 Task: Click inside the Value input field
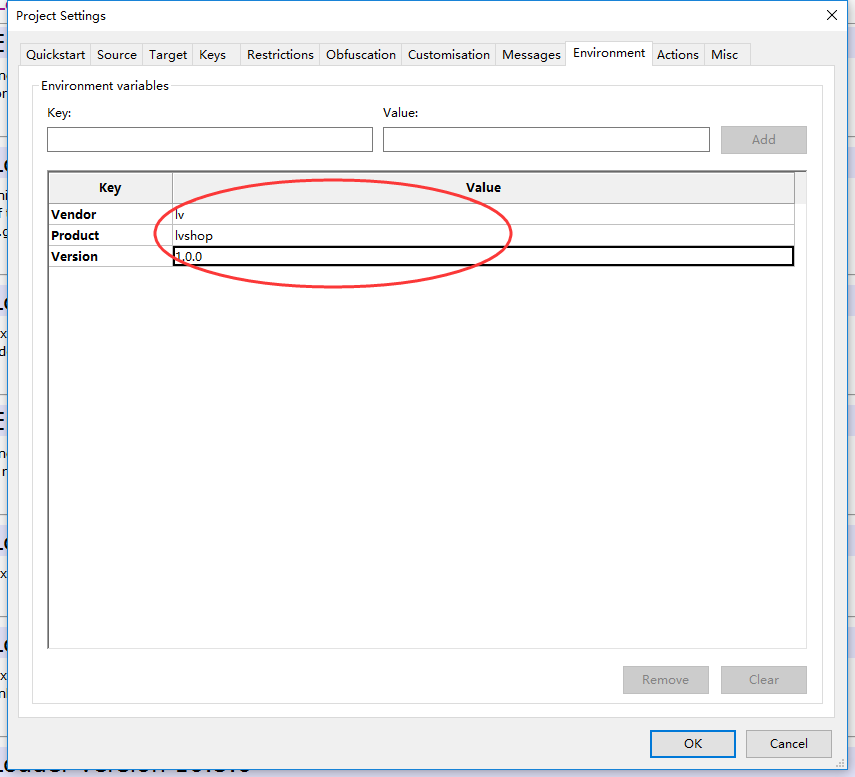pos(546,139)
